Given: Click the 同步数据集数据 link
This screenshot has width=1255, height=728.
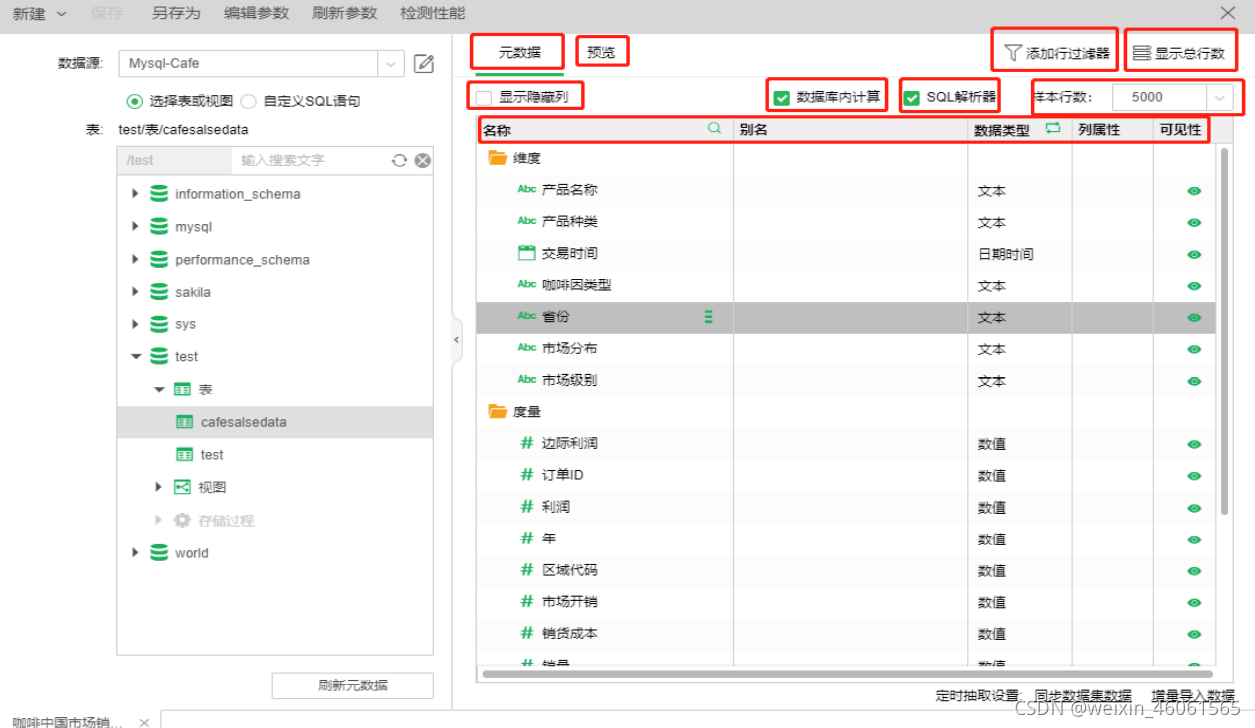Looking at the screenshot, I should click(1083, 696).
